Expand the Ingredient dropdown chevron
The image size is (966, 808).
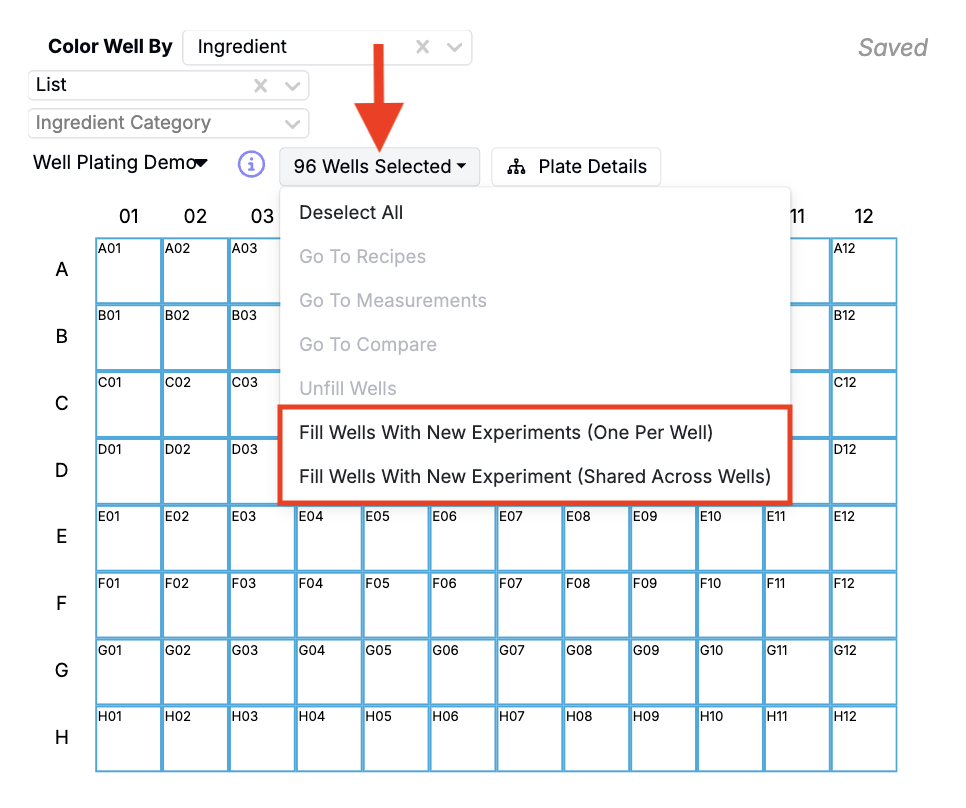coord(455,47)
